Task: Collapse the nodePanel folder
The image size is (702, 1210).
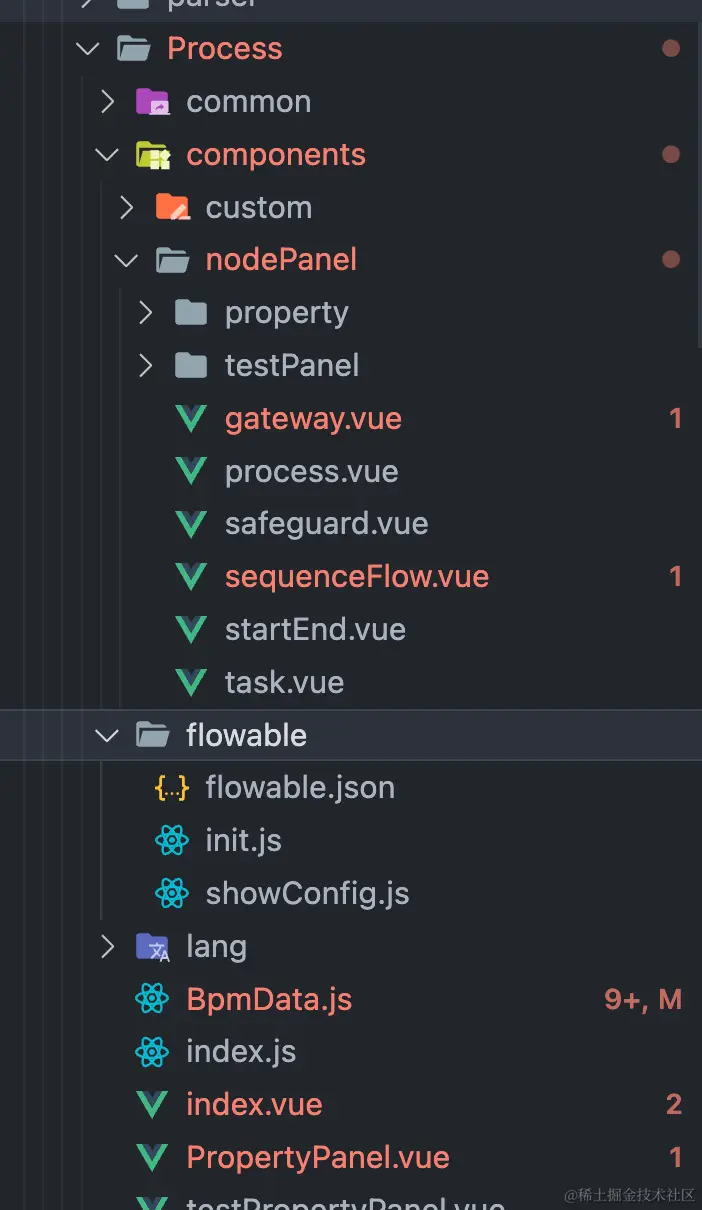Action: pos(126,259)
